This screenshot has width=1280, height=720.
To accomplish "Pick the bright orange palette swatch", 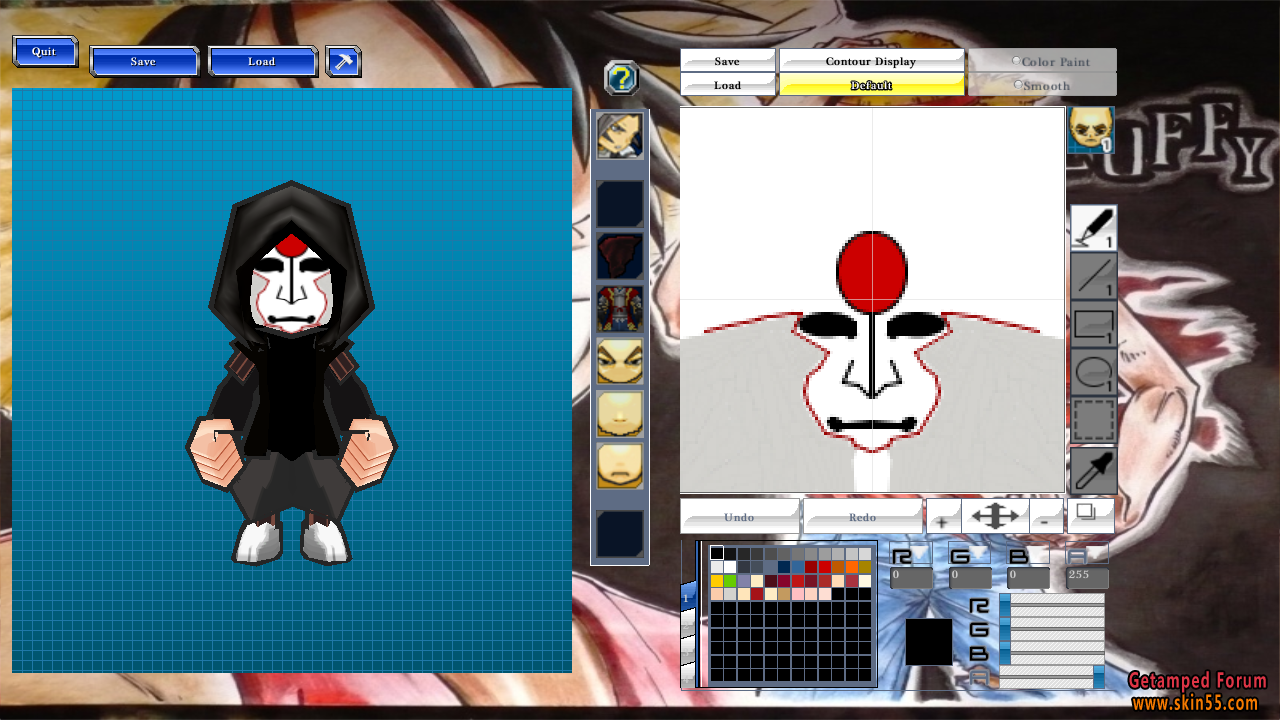I will pyautogui.click(x=852, y=567).
